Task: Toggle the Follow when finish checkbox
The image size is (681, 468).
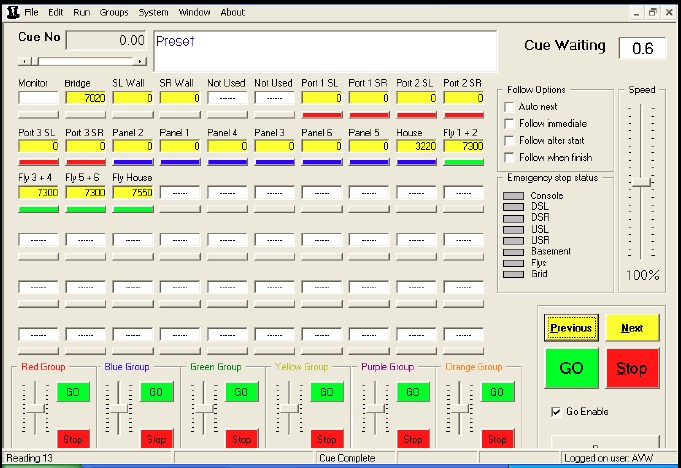Action: click(511, 157)
